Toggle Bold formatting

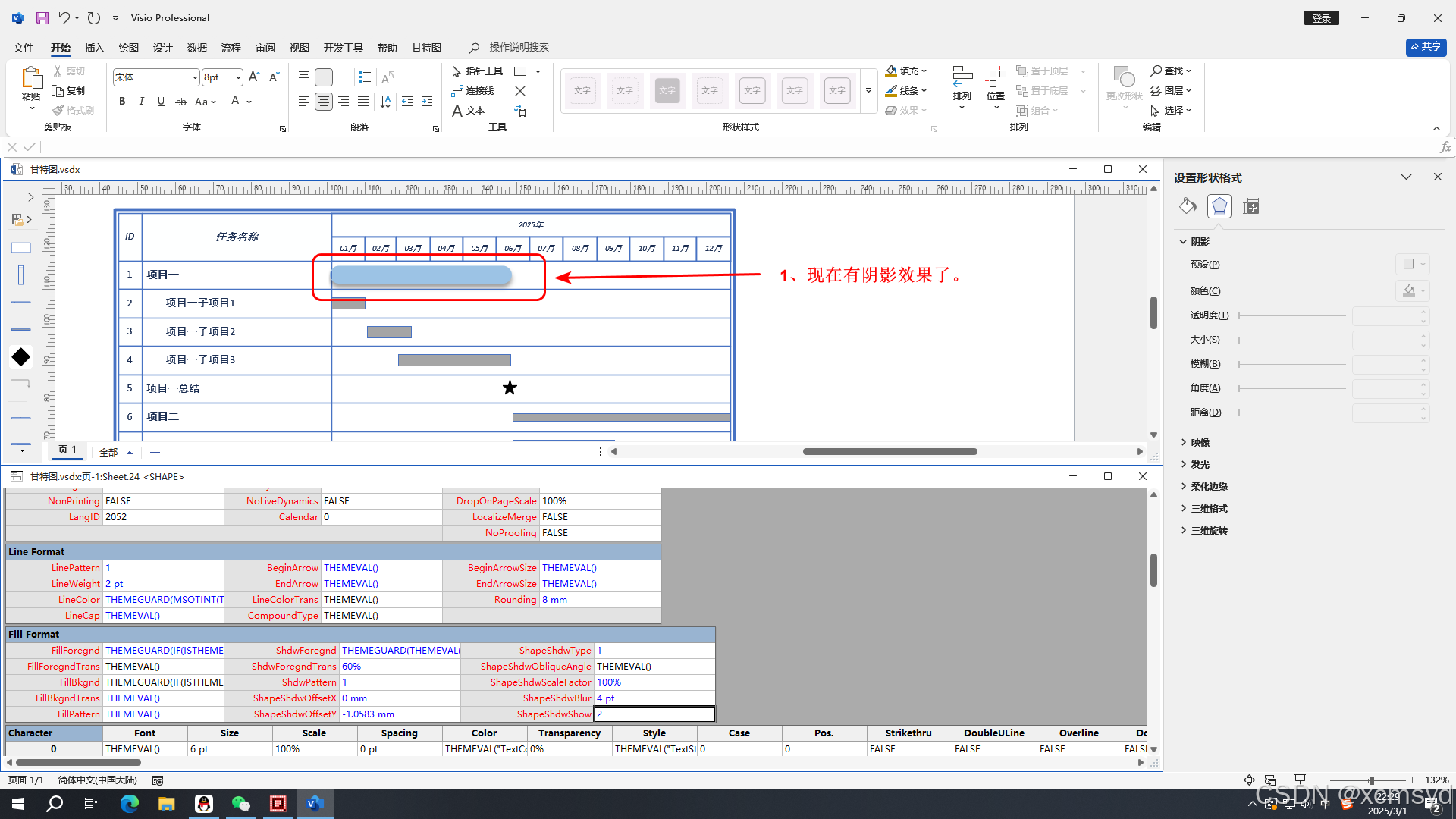pos(122,102)
